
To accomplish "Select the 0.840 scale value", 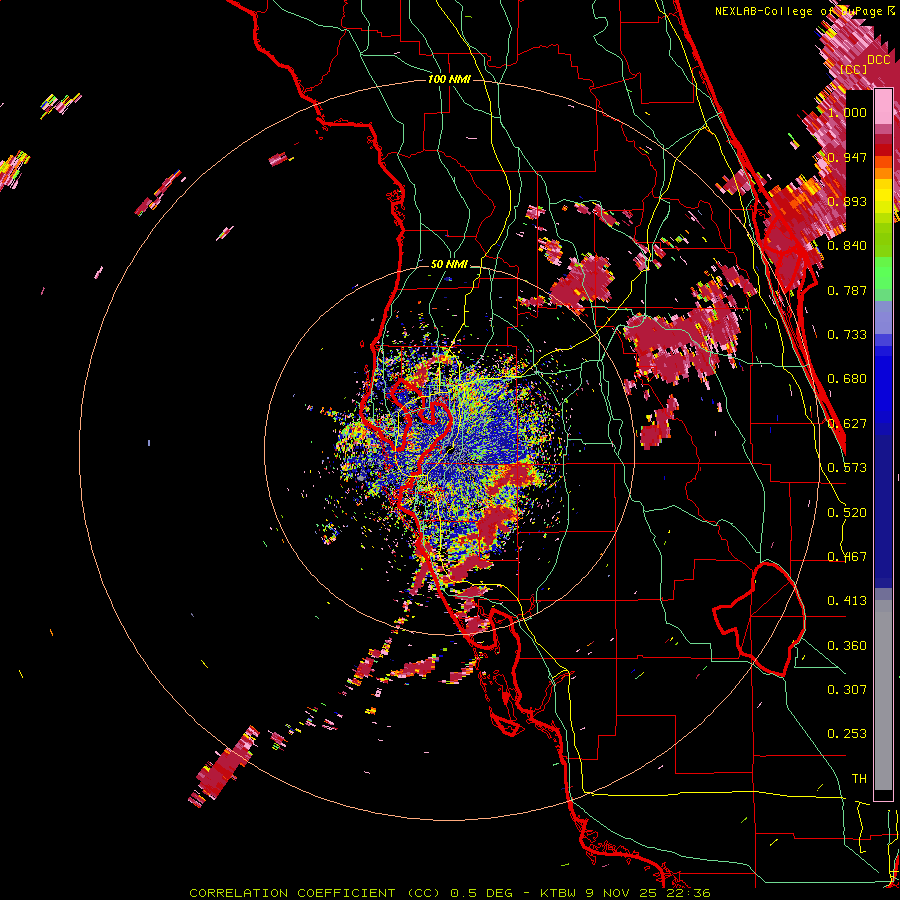I will click(x=847, y=246).
